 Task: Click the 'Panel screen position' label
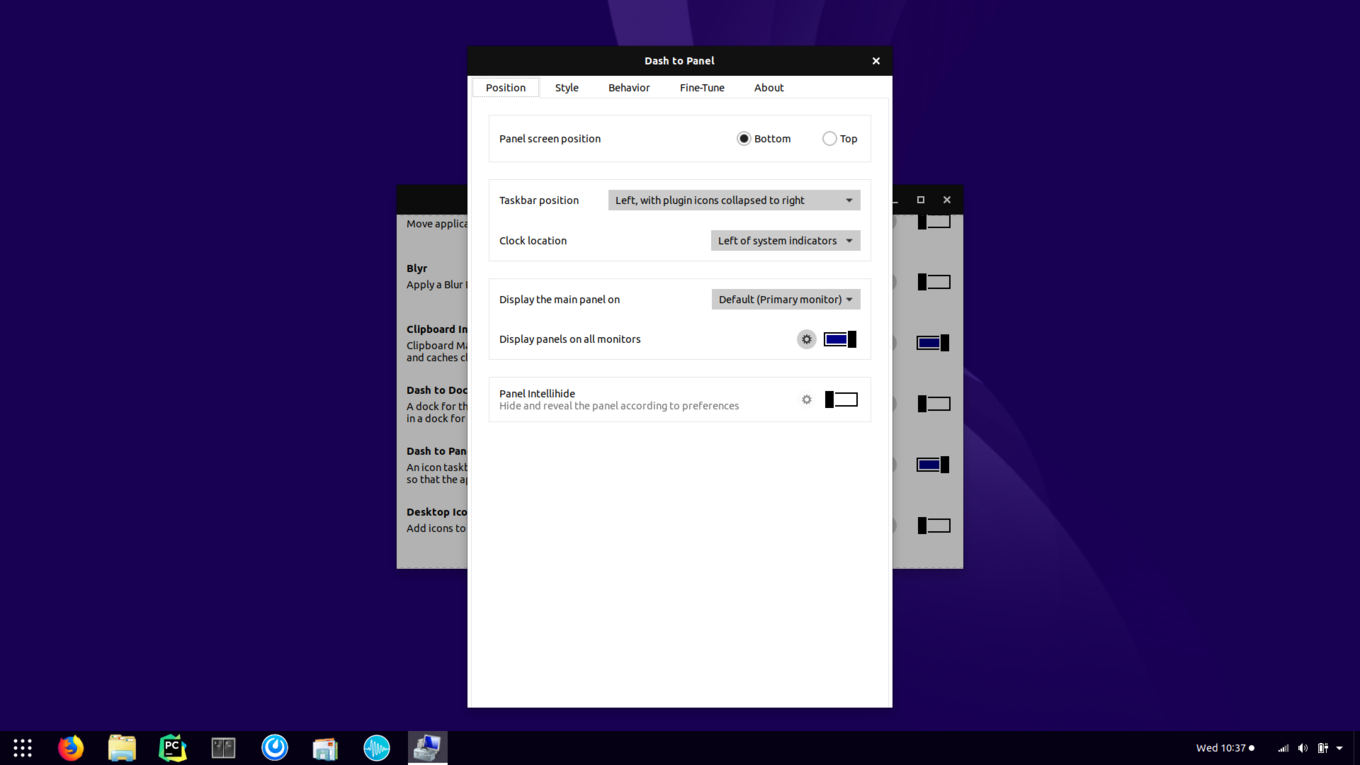(550, 139)
